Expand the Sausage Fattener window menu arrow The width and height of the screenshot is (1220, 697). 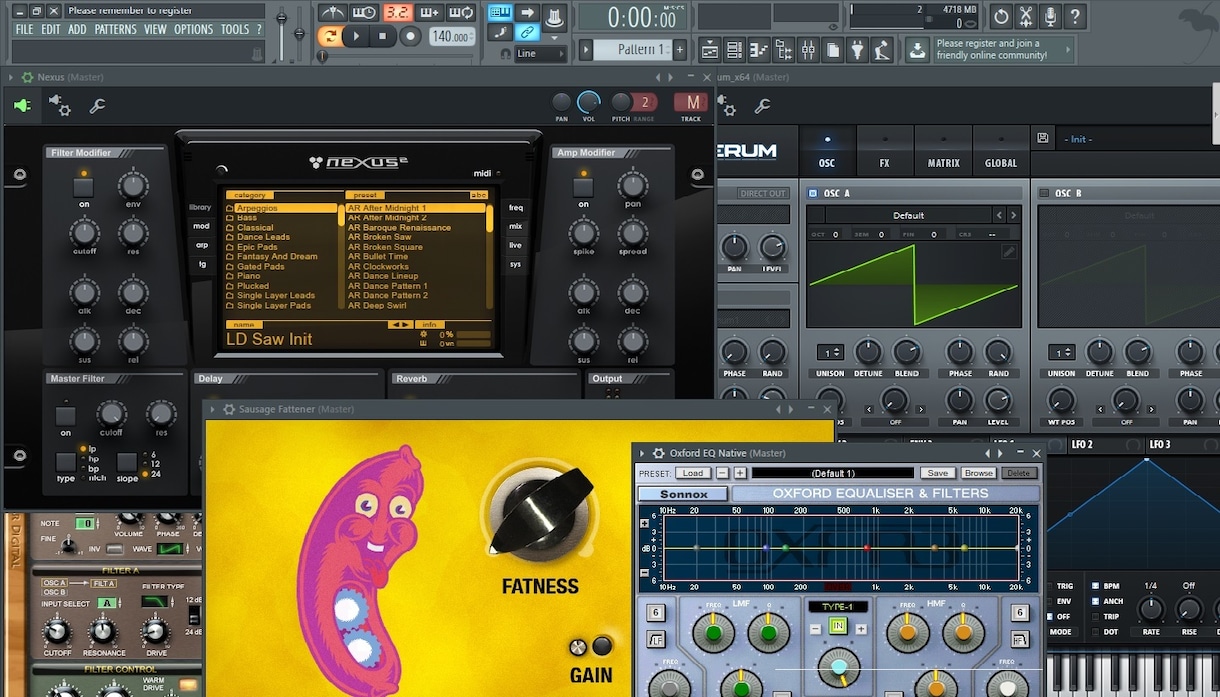[214, 409]
